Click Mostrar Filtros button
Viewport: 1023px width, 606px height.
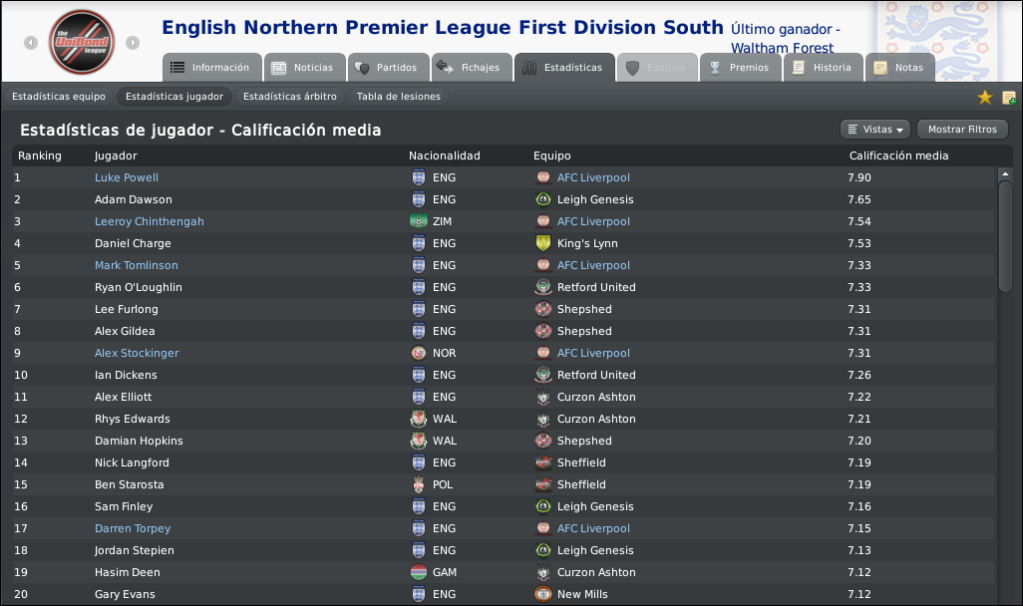pos(962,129)
